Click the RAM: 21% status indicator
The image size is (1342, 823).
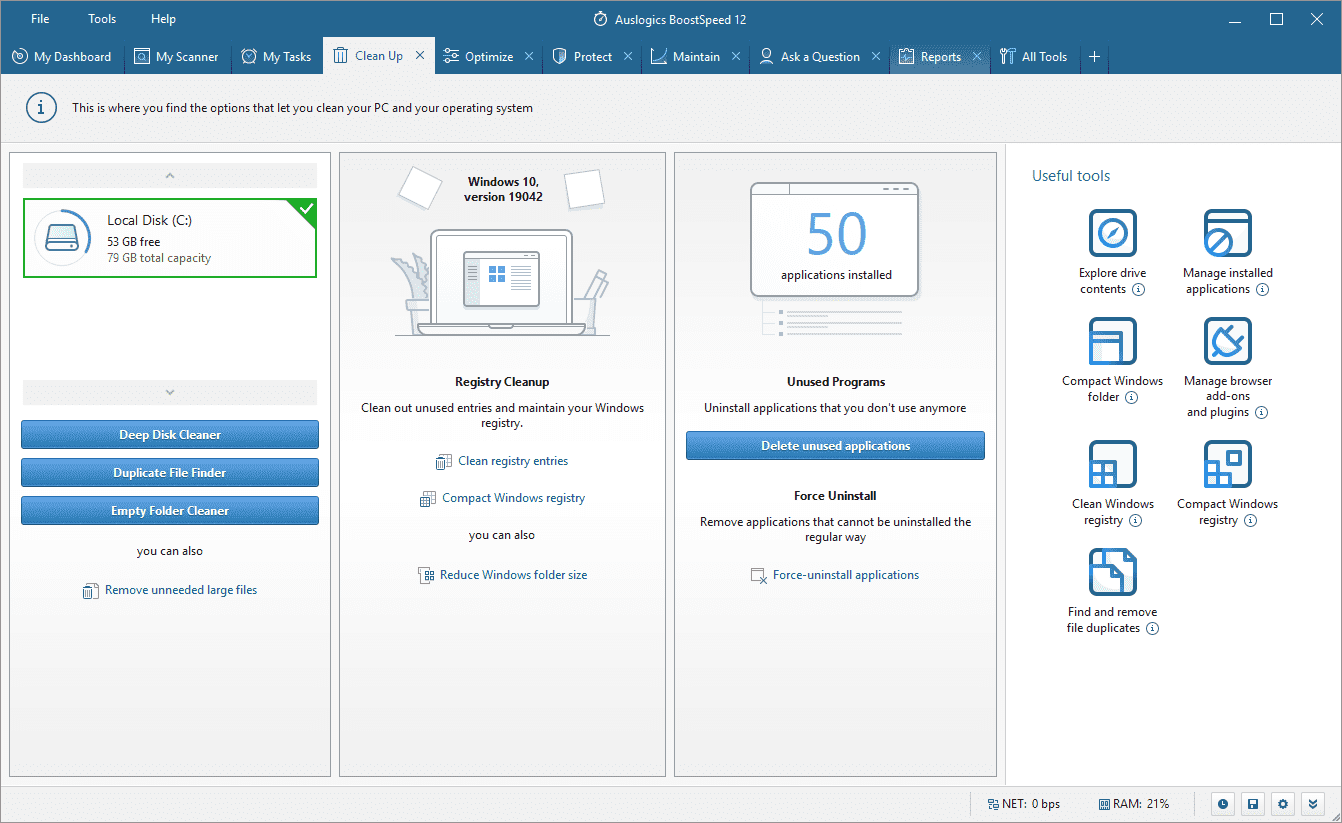pos(1134,804)
